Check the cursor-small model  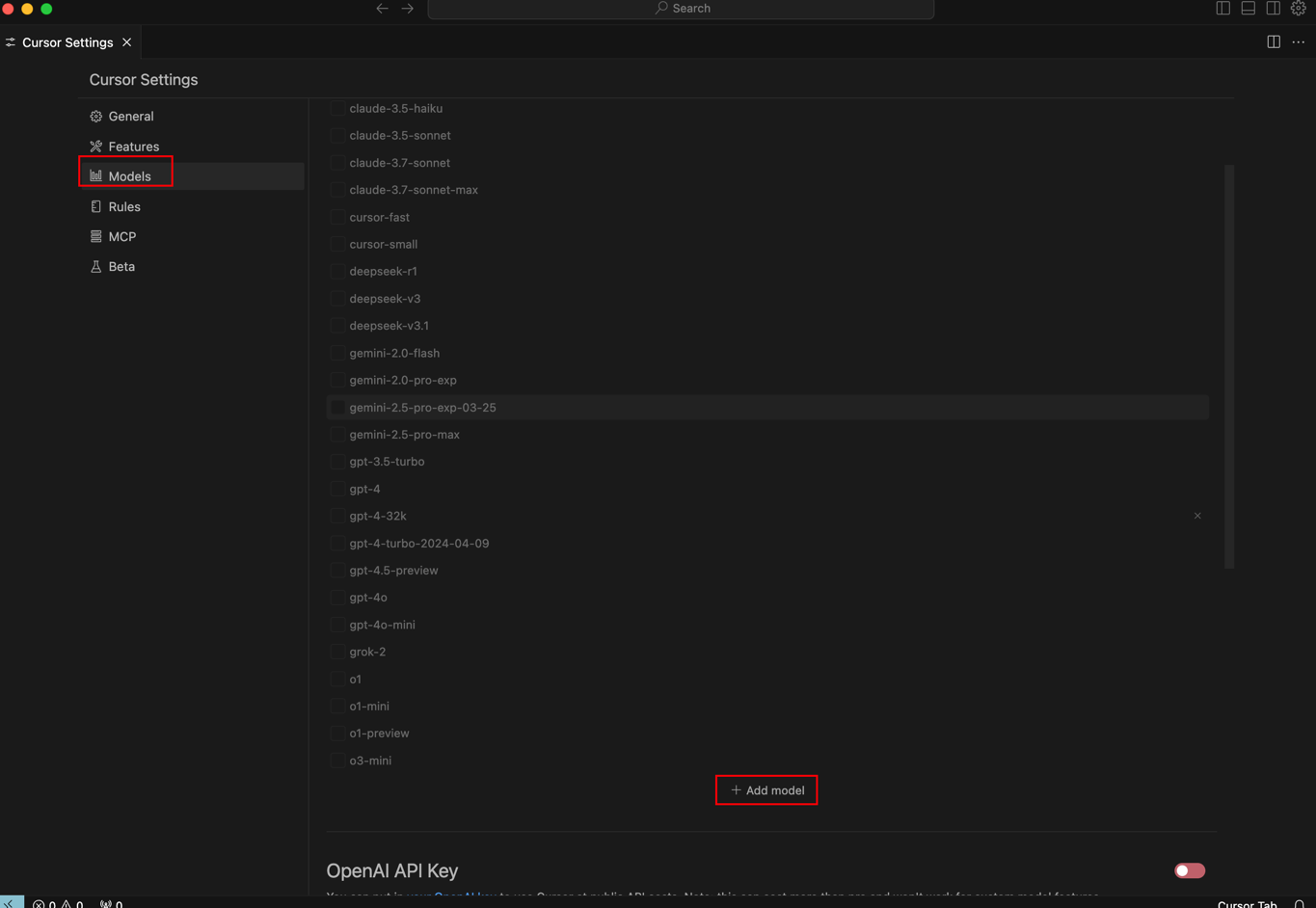point(337,245)
